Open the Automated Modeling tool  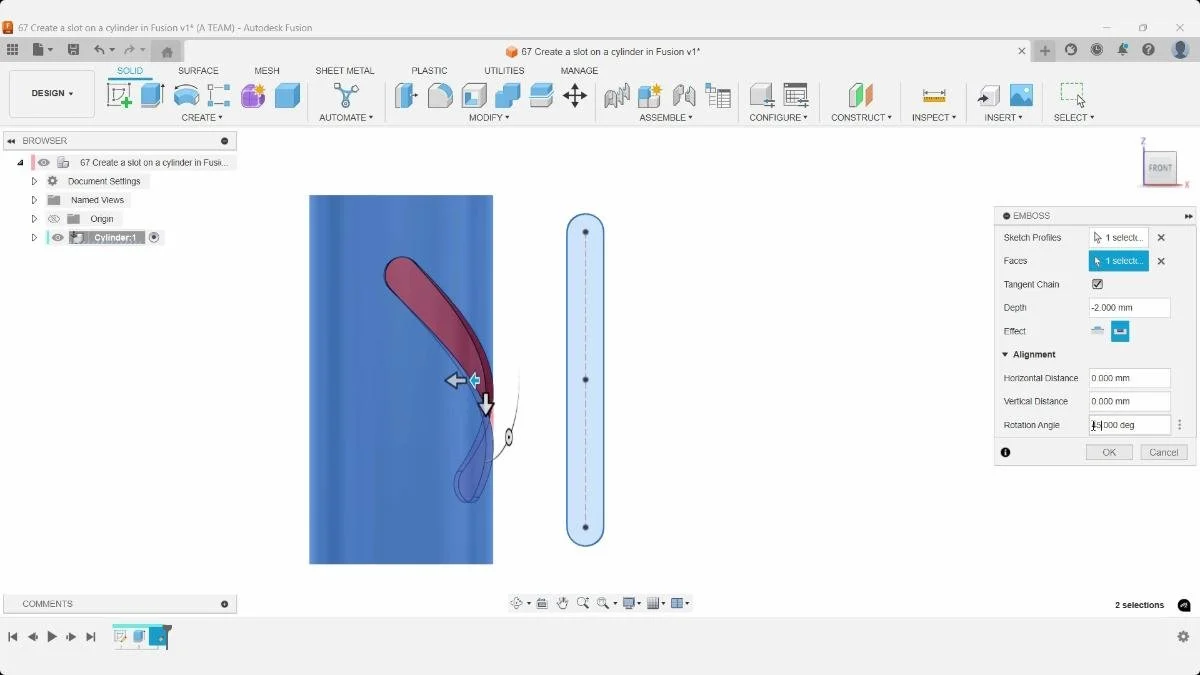coord(346,95)
